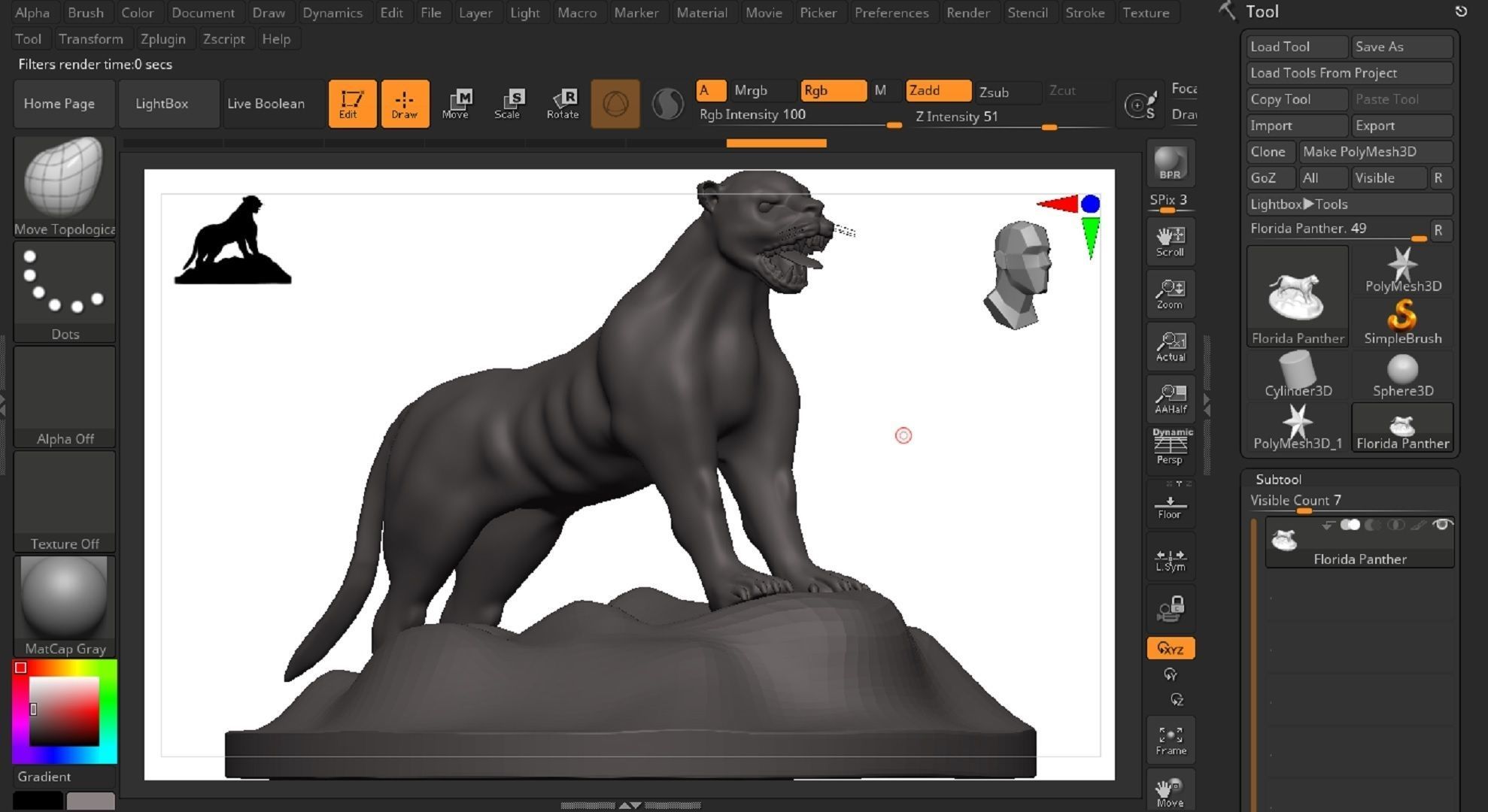The width and height of the screenshot is (1488, 812).
Task: Select the Scale transform mode
Action: pyautogui.click(x=508, y=104)
